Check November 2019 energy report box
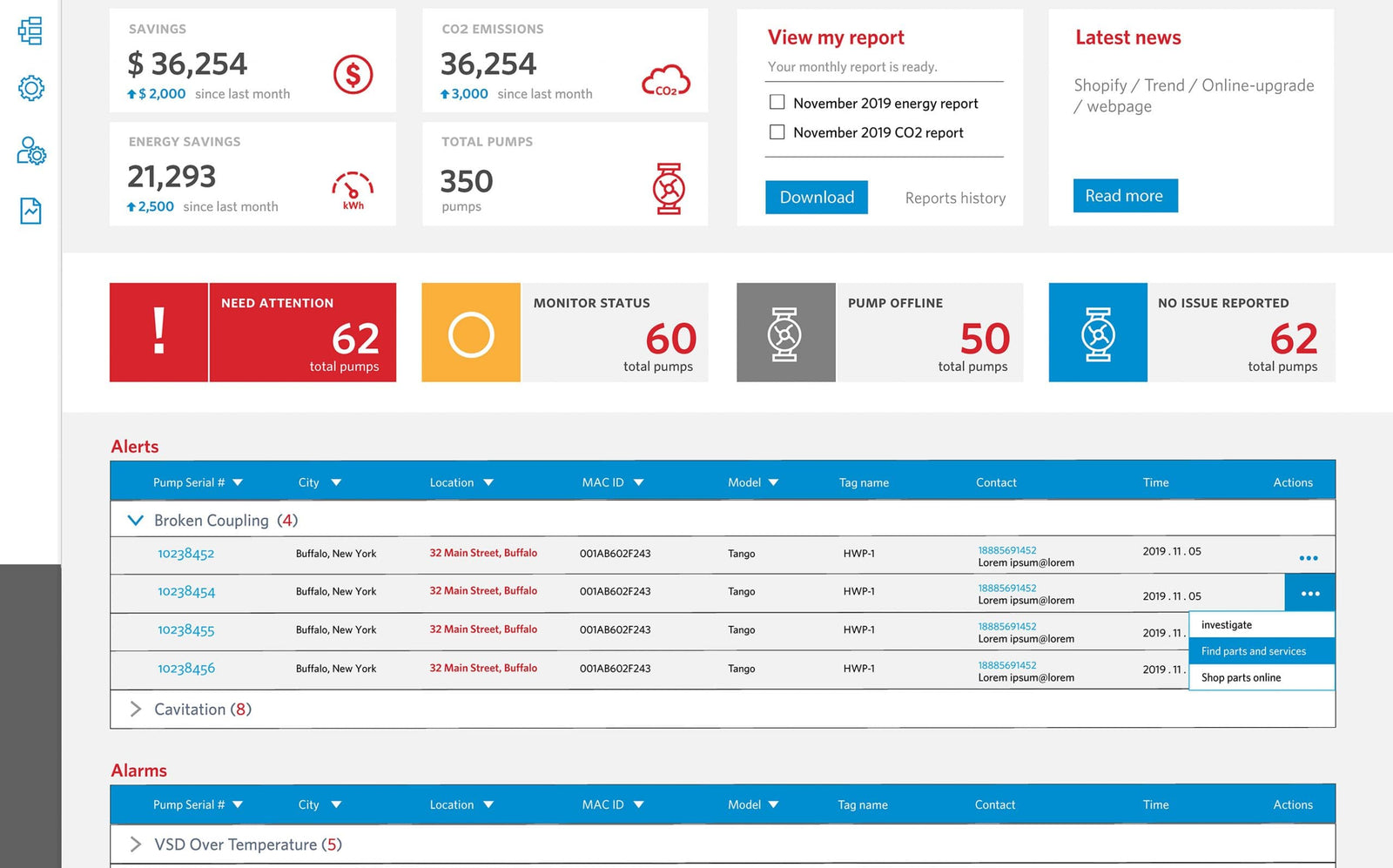This screenshot has width=1393, height=868. [x=777, y=102]
